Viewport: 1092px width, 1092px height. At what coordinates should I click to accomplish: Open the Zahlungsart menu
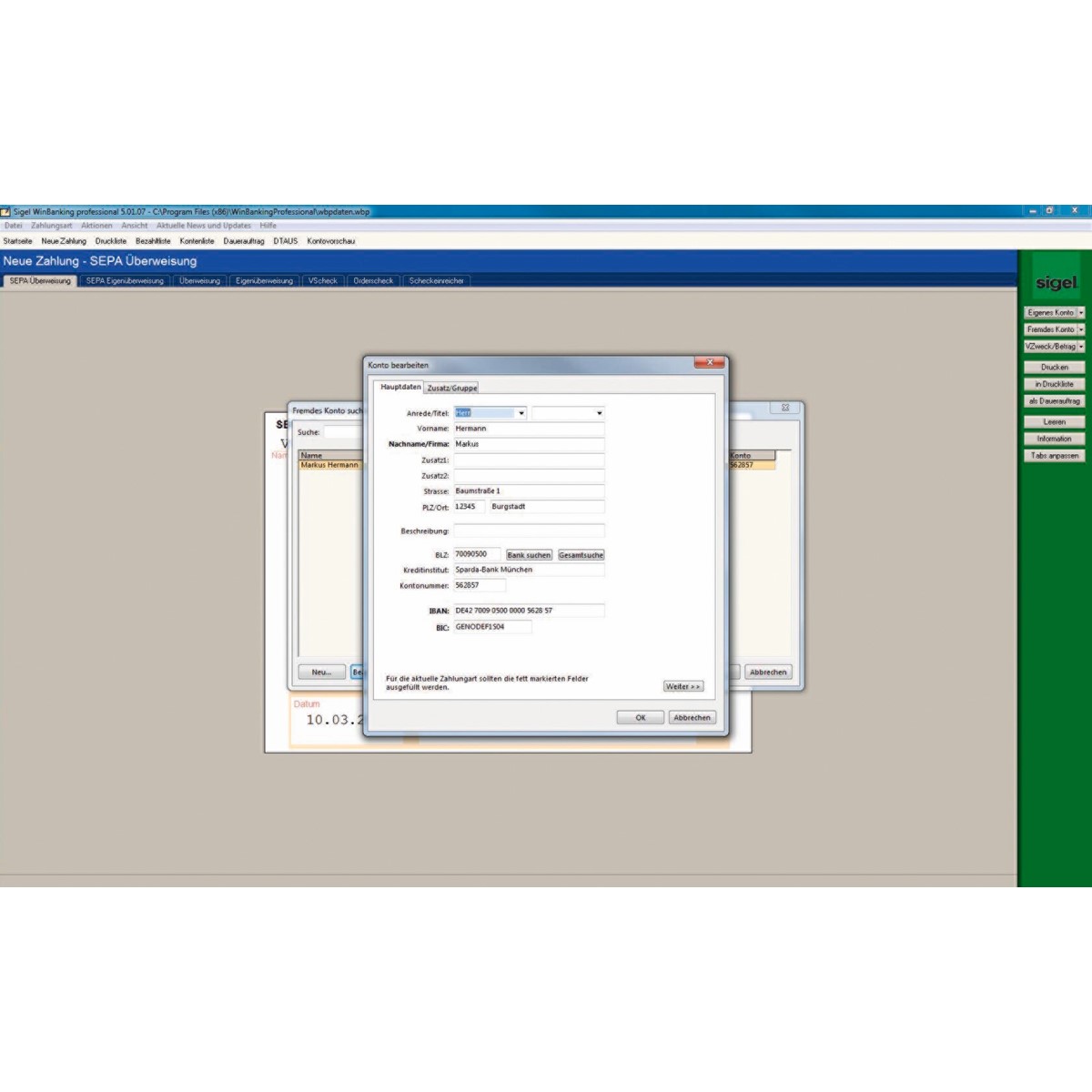point(51,226)
